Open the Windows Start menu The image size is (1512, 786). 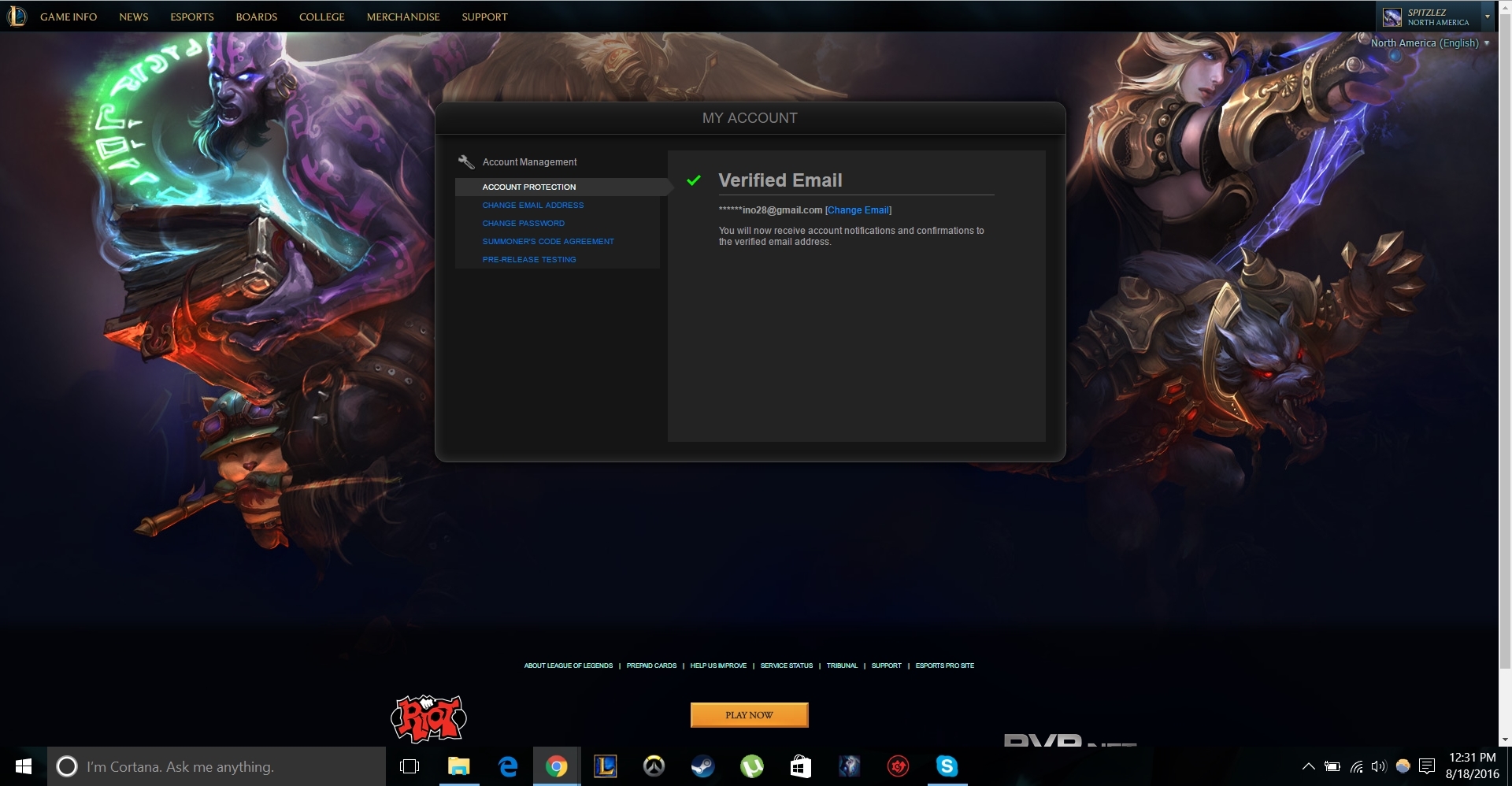coord(24,766)
